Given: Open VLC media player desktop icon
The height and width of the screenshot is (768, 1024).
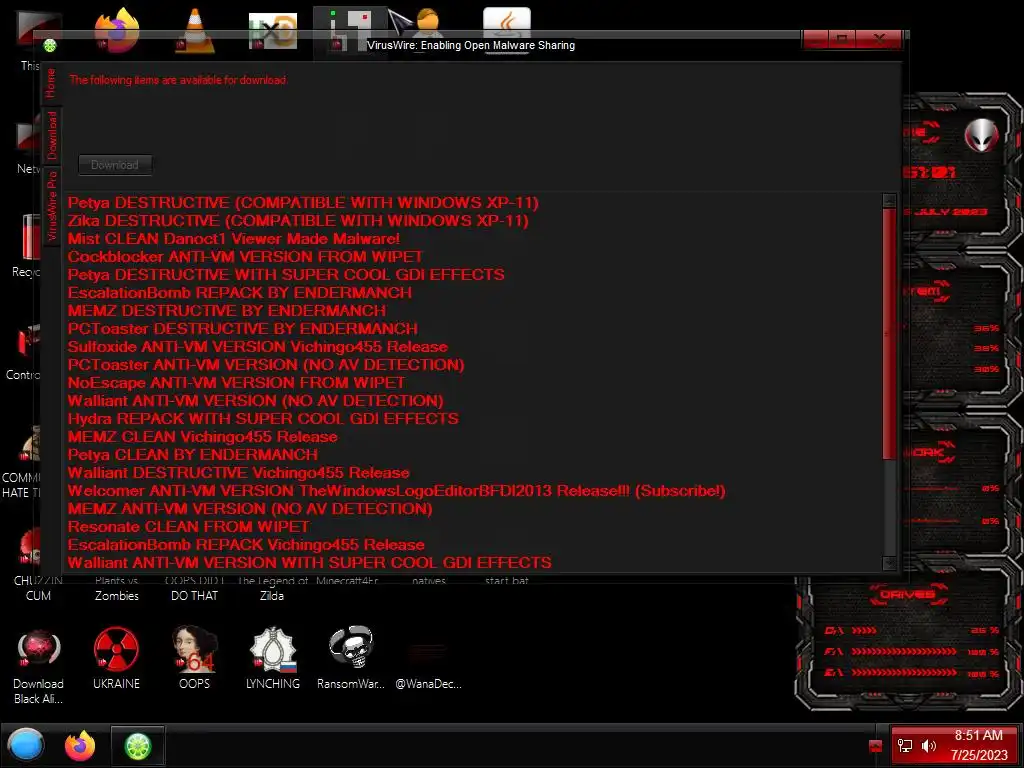Looking at the screenshot, I should coord(195,30).
